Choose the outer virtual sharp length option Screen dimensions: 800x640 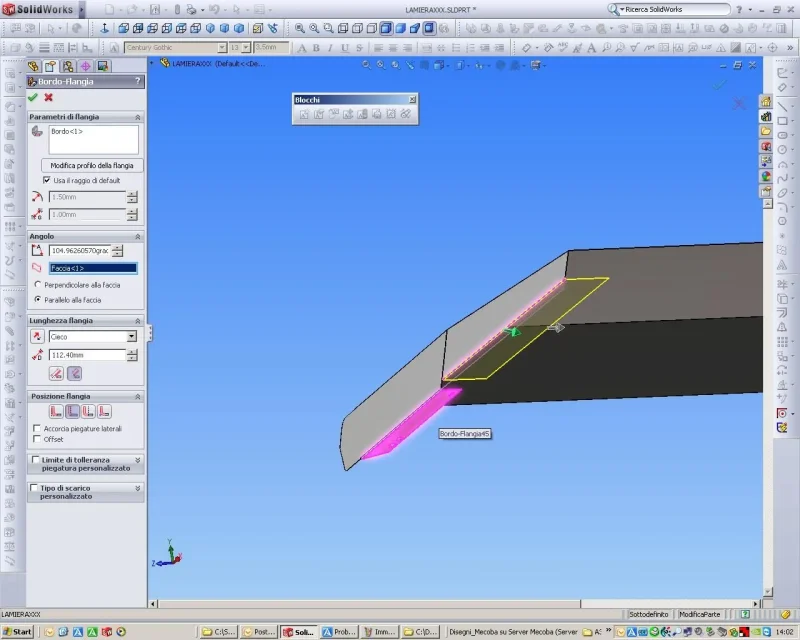(x=56, y=374)
